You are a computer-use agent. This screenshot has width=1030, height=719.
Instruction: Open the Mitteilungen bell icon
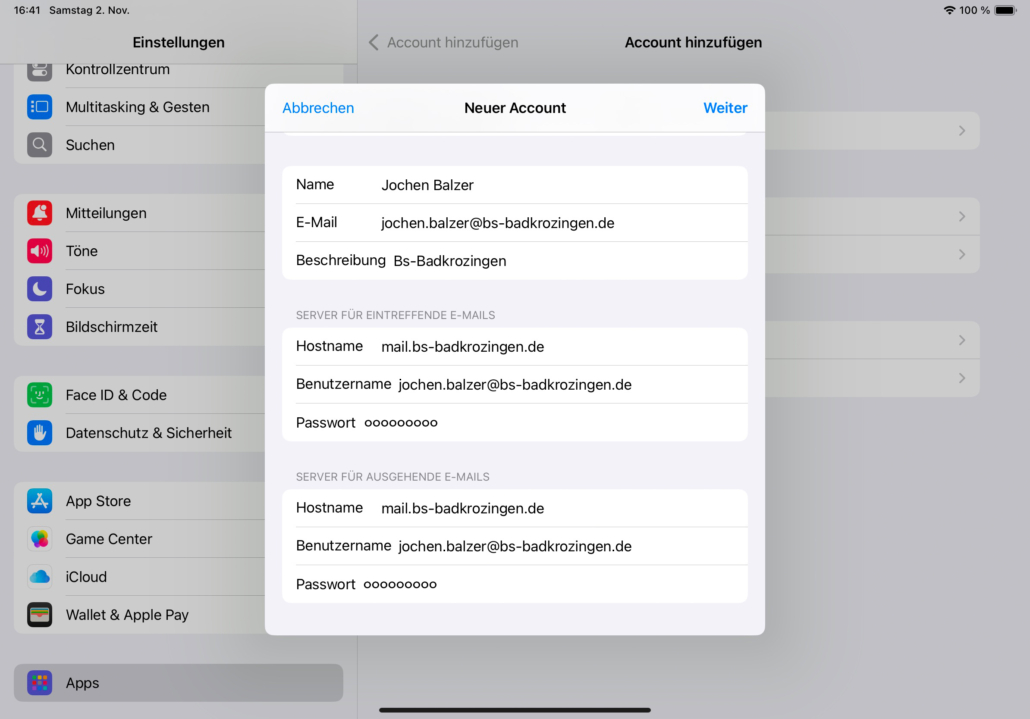coord(40,213)
